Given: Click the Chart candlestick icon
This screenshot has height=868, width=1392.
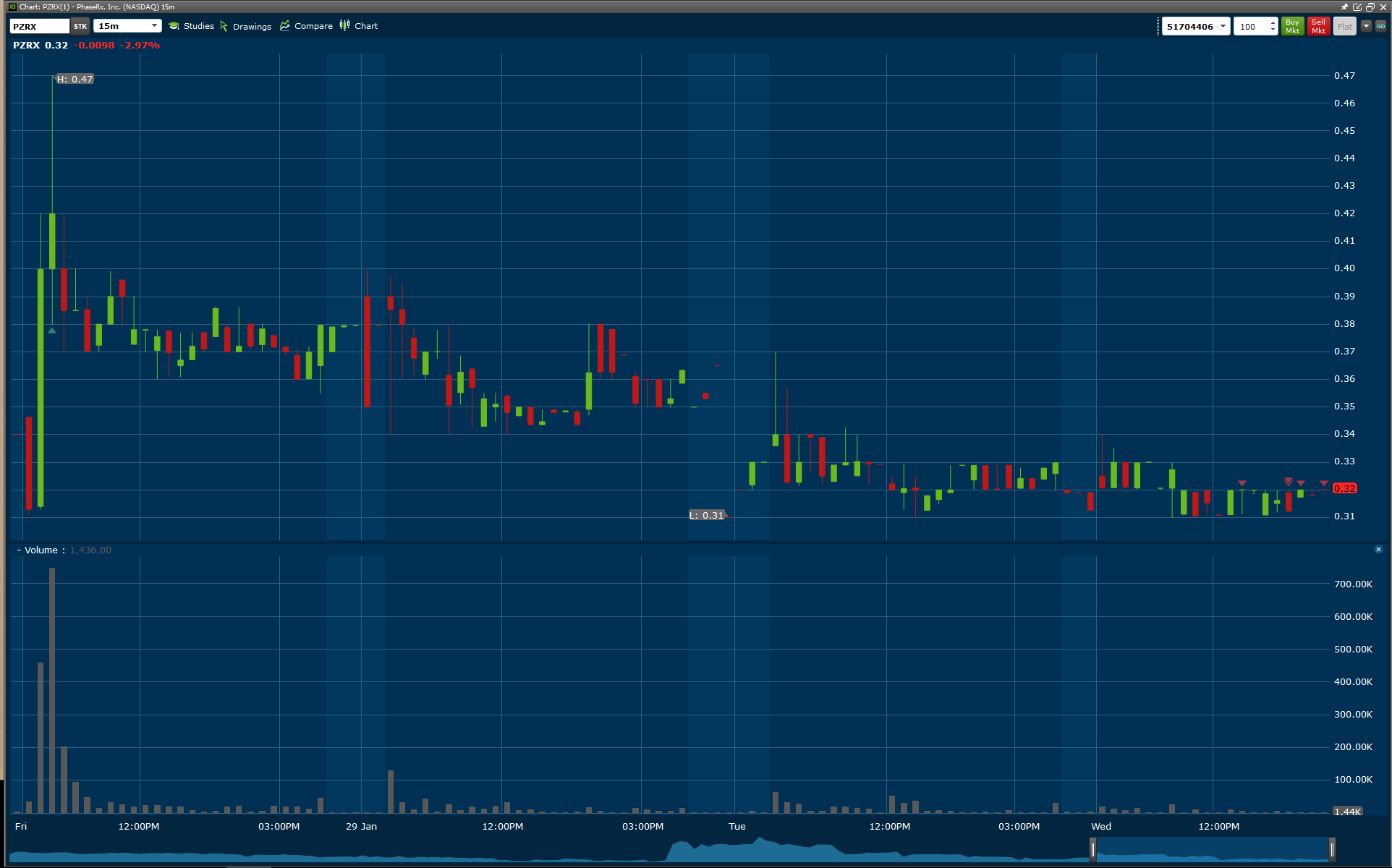Looking at the screenshot, I should coord(345,26).
